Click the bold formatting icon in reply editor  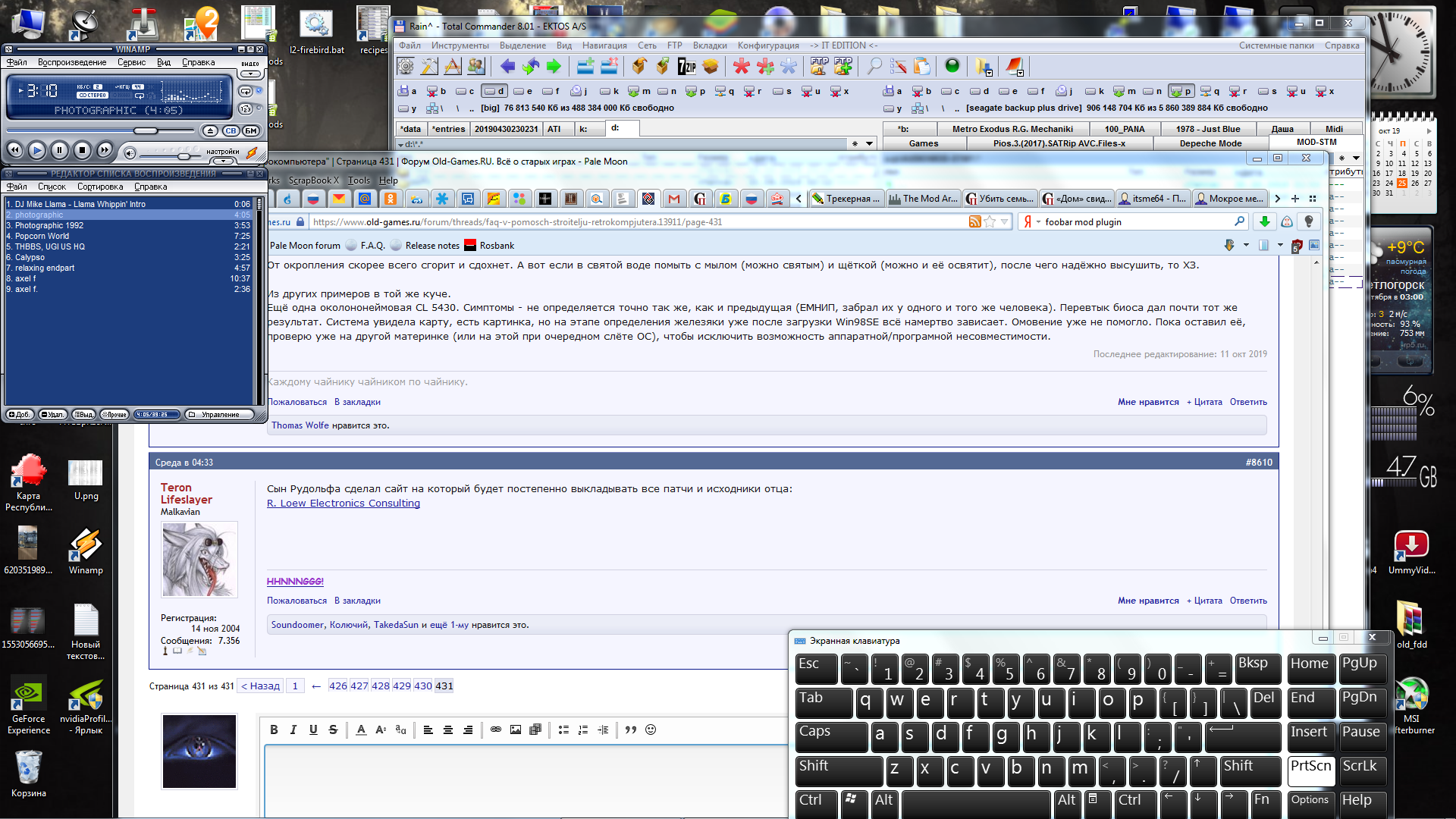274,730
